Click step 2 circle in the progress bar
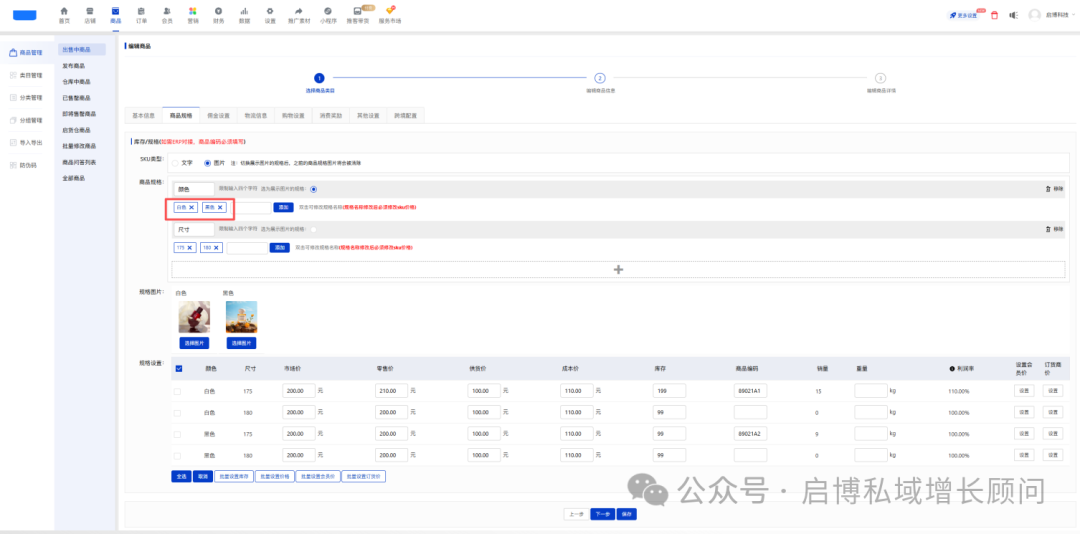 click(600, 79)
